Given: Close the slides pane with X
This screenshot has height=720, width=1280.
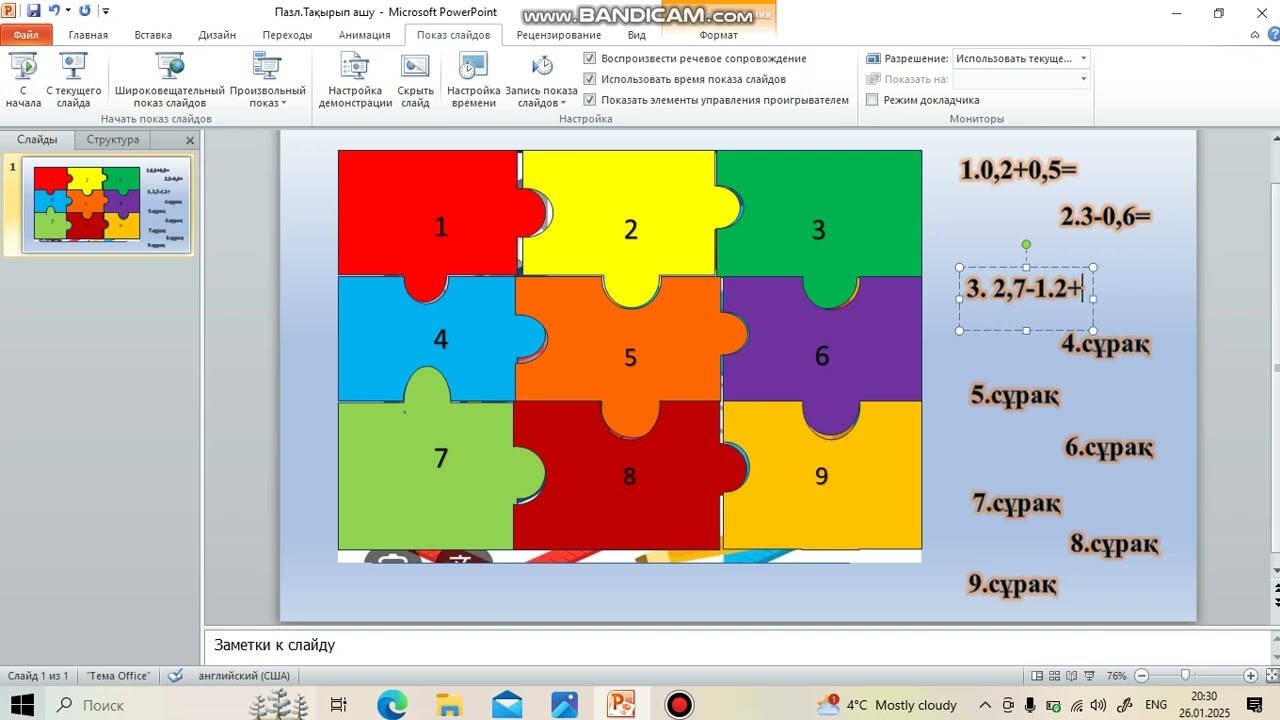Looking at the screenshot, I should pyautogui.click(x=190, y=140).
